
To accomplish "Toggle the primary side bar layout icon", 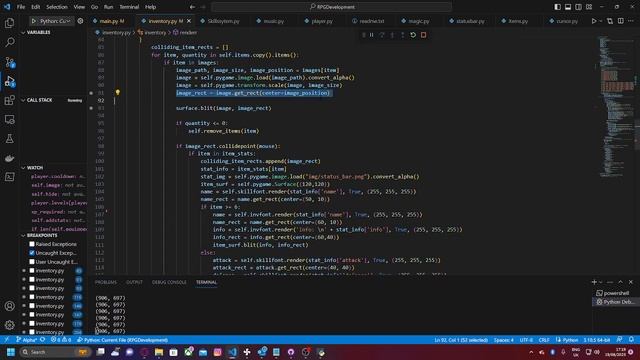I will 558,7.
